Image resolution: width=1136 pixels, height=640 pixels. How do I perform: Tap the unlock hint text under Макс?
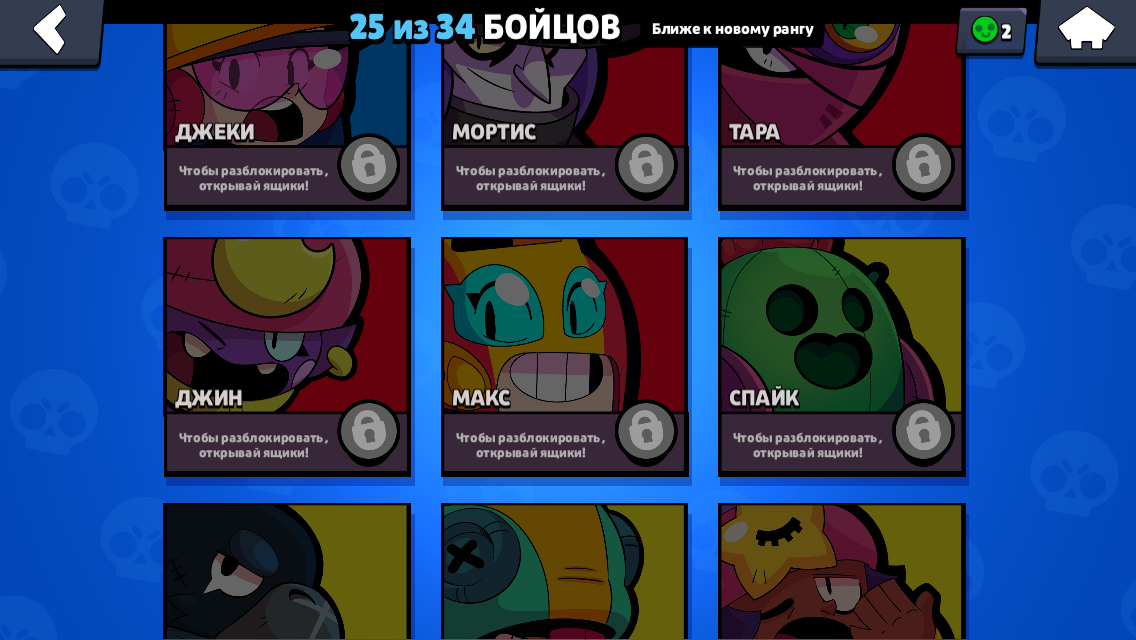point(530,445)
